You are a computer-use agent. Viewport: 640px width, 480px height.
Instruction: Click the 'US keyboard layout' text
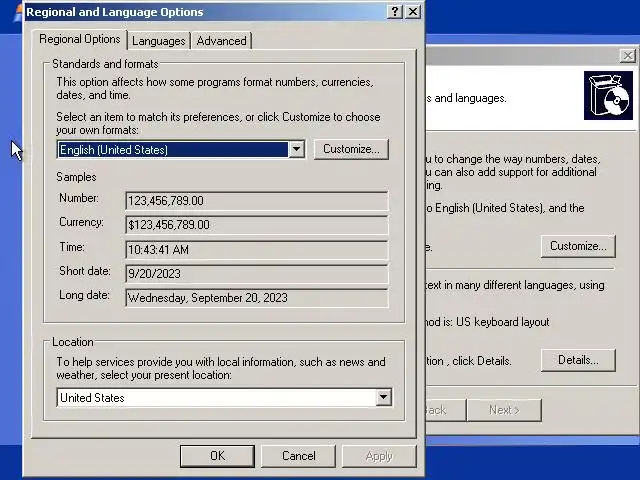point(502,322)
